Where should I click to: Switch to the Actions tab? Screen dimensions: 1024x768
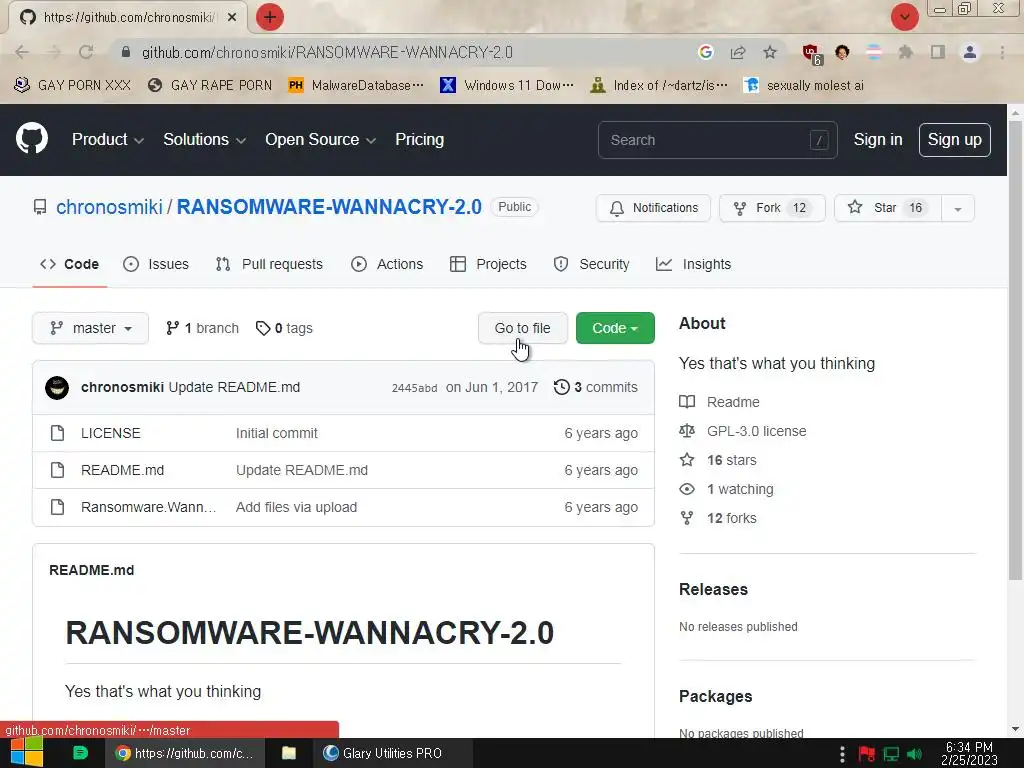tap(387, 264)
